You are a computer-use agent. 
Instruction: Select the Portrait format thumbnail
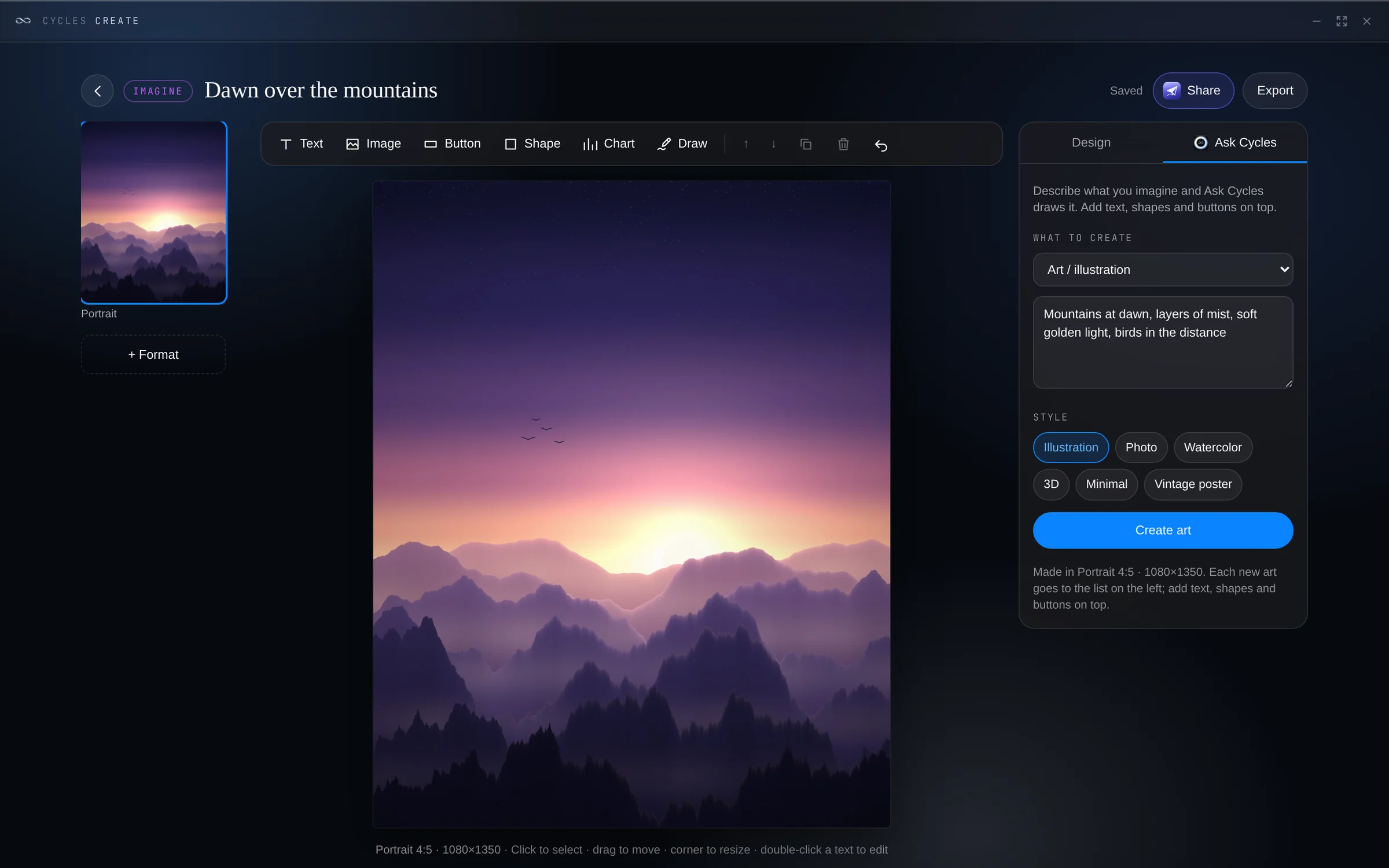[154, 212]
